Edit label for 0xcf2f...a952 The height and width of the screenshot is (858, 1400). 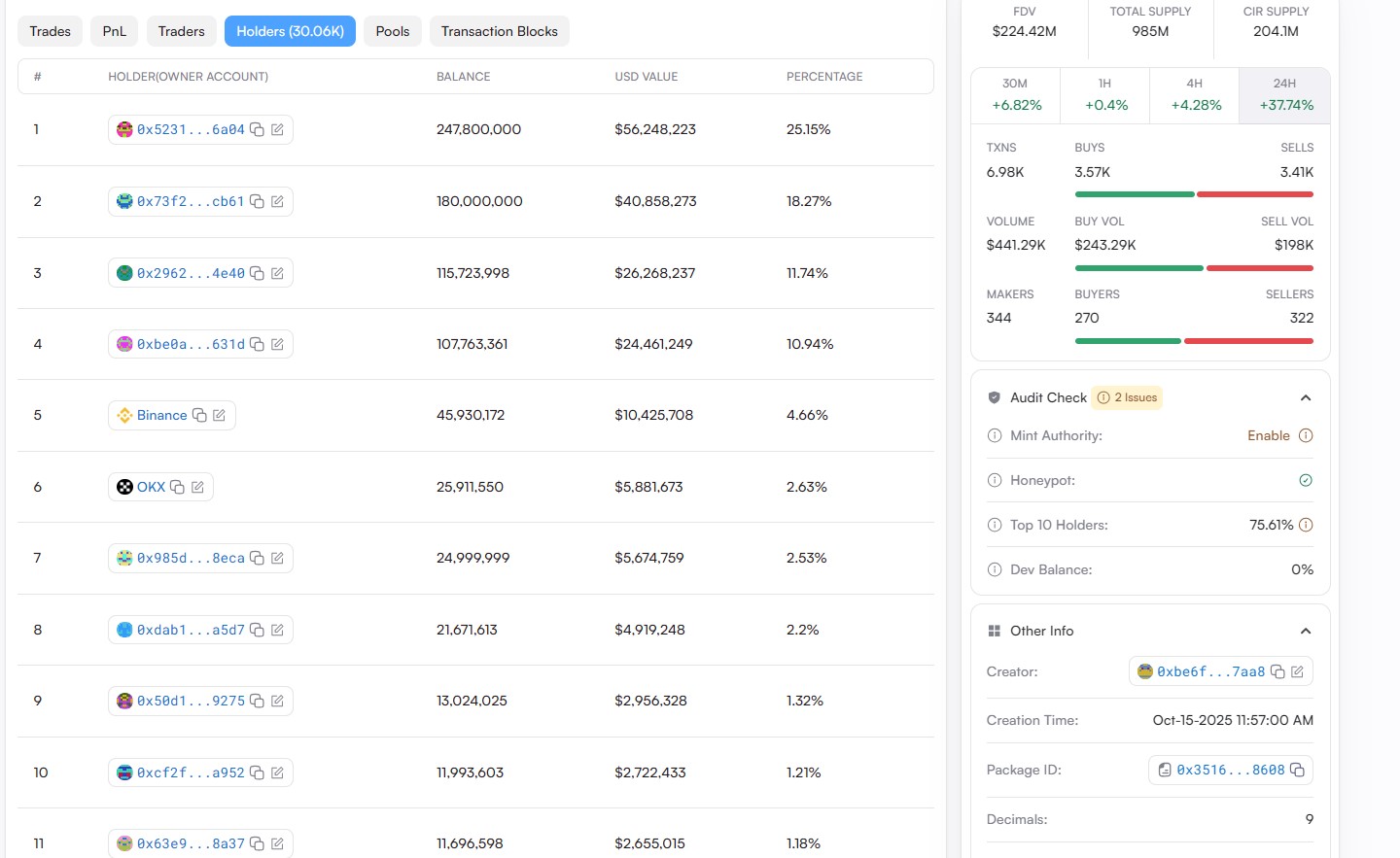click(x=277, y=772)
